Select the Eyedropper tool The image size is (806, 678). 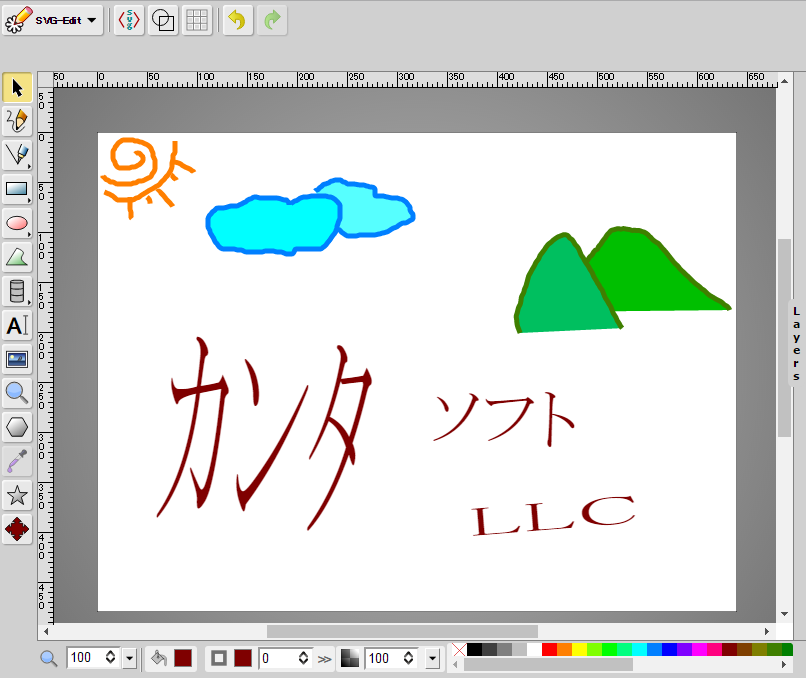[17, 460]
